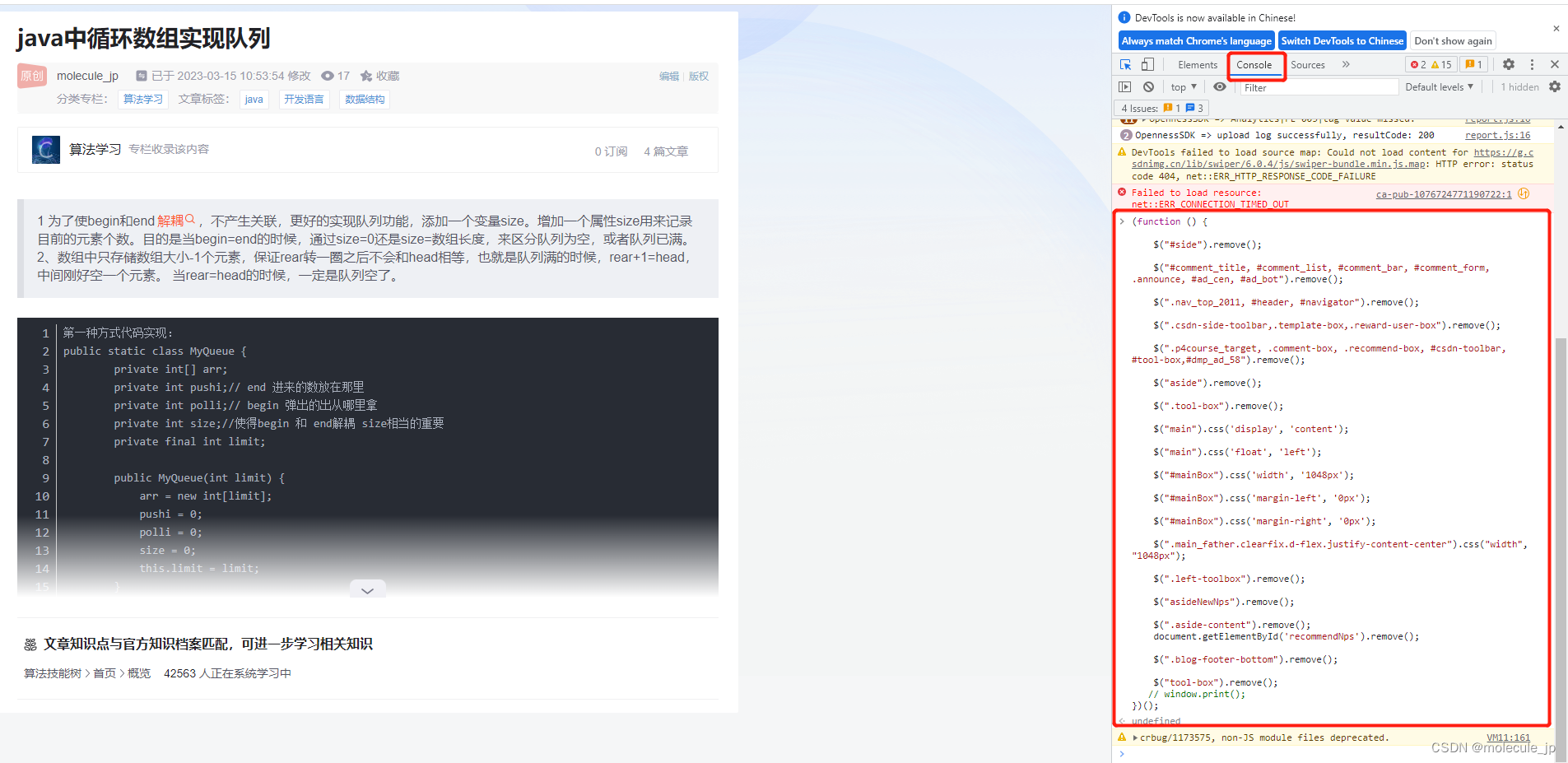Click Don't show again button
The width and height of the screenshot is (1568, 763).
coord(1454,40)
